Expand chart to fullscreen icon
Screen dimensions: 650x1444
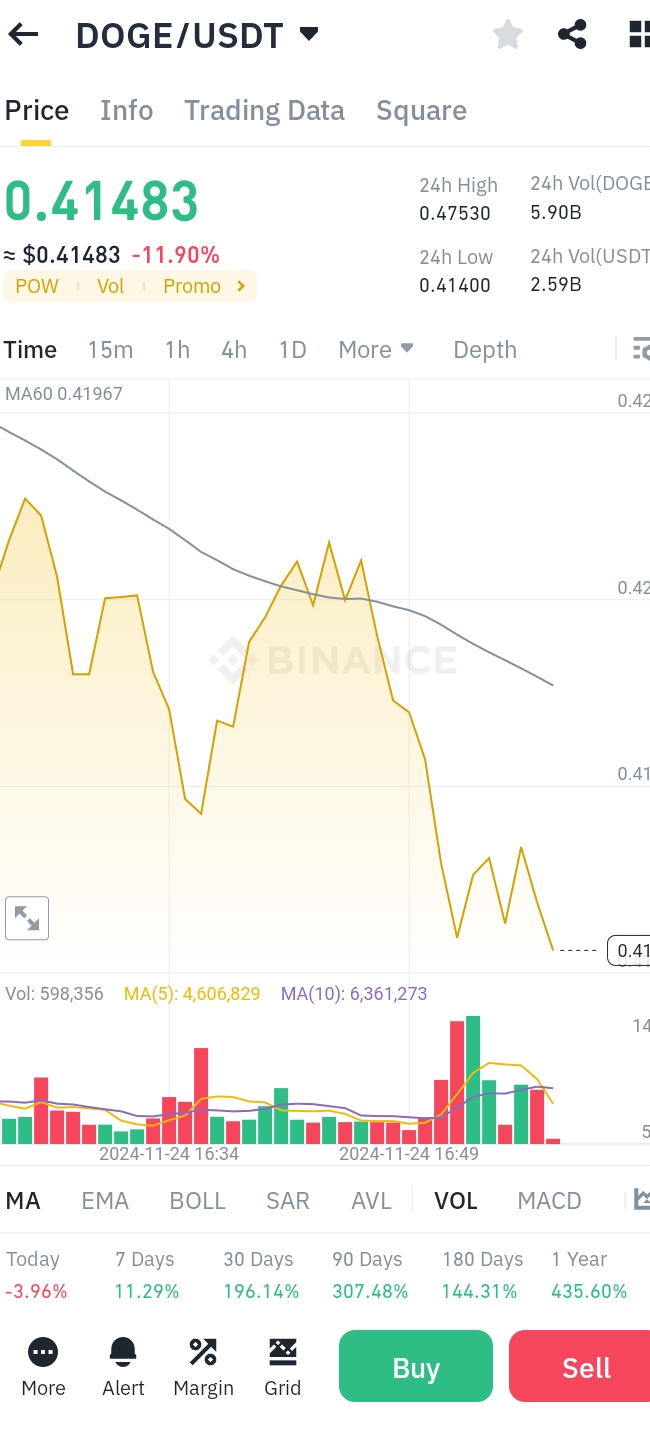point(27,918)
